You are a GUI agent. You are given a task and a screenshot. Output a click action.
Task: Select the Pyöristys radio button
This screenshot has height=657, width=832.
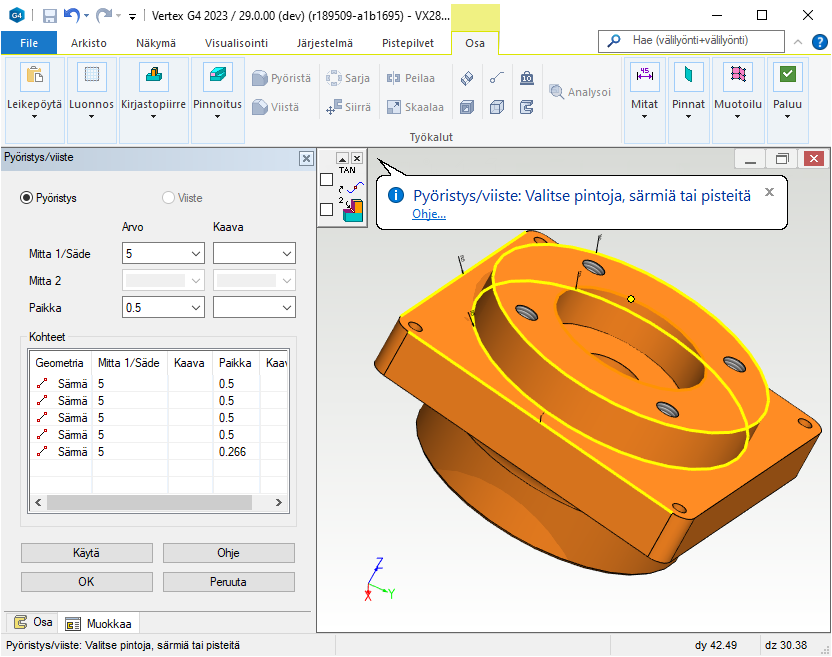pos(27,198)
